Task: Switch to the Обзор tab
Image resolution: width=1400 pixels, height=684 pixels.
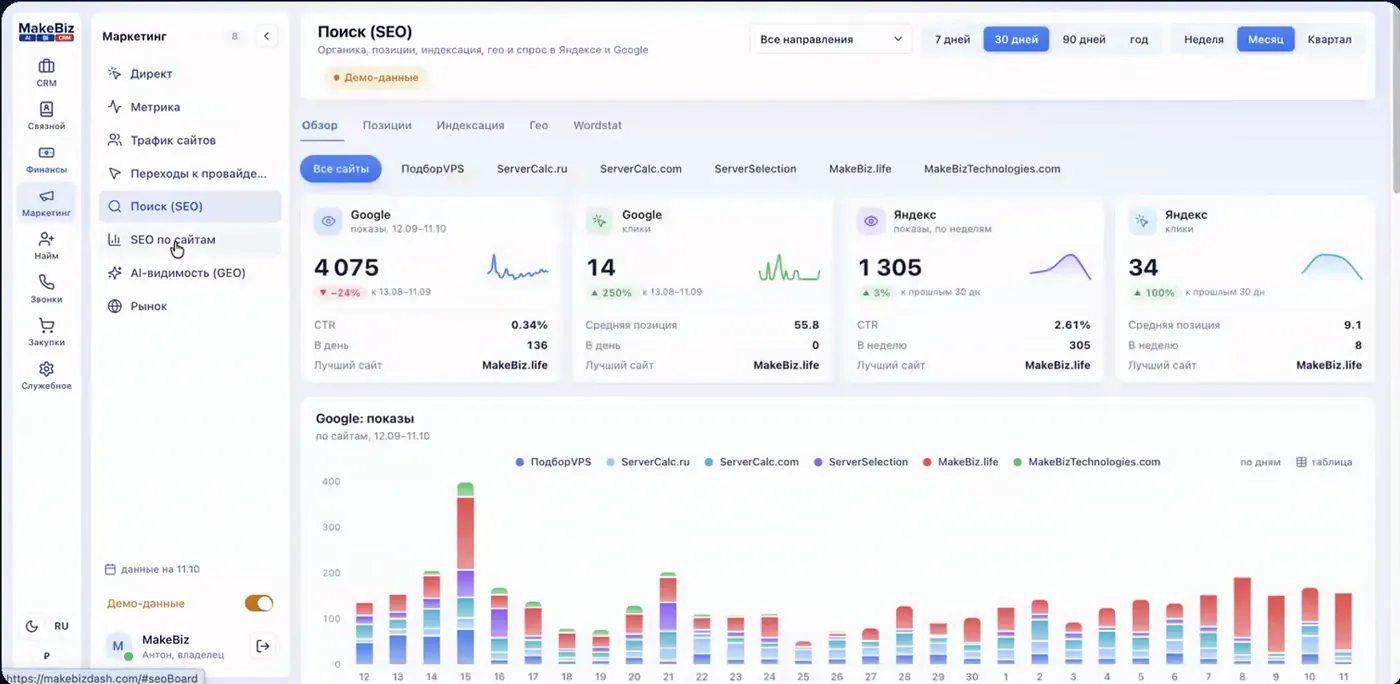Action: (x=320, y=125)
